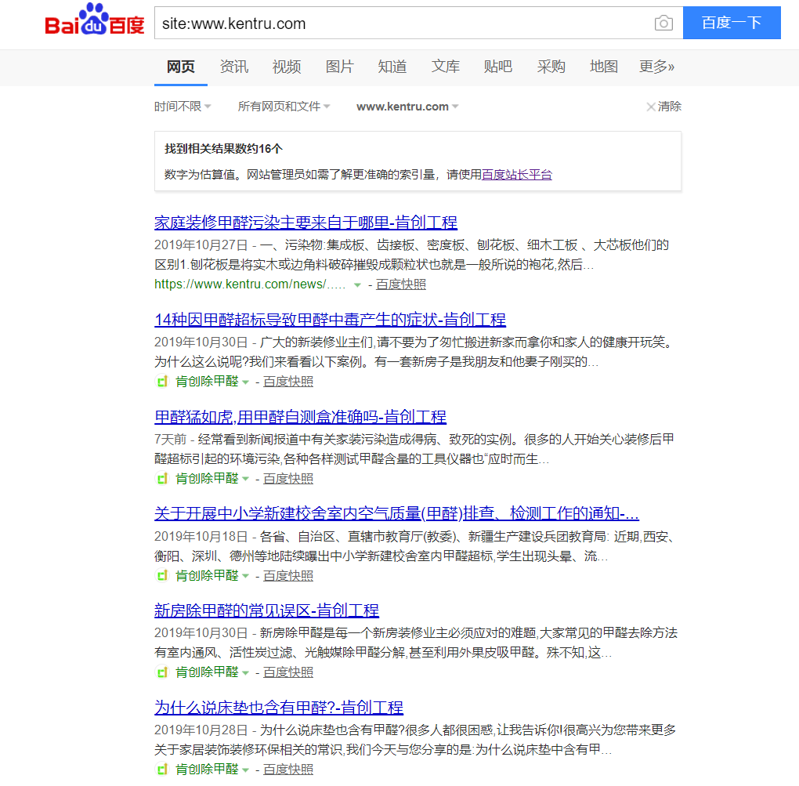Open result 为什么说床垫也含有甲醛
The height and width of the screenshot is (786, 799).
click(279, 708)
